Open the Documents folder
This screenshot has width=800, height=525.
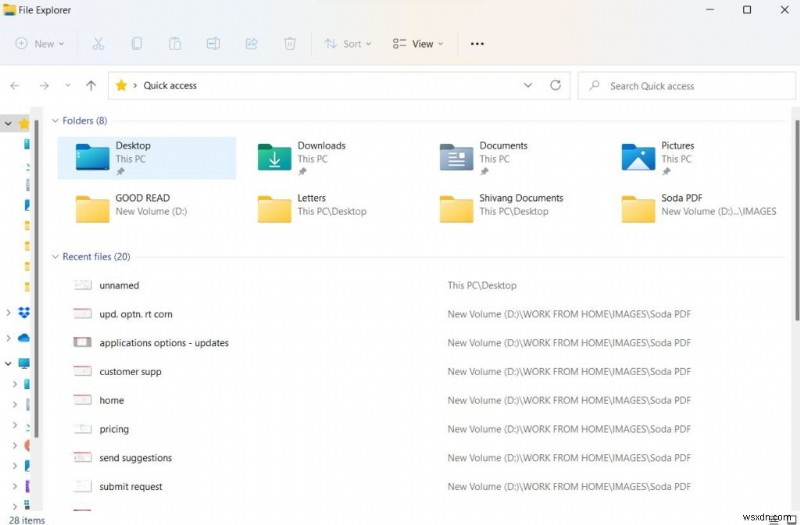511,158
